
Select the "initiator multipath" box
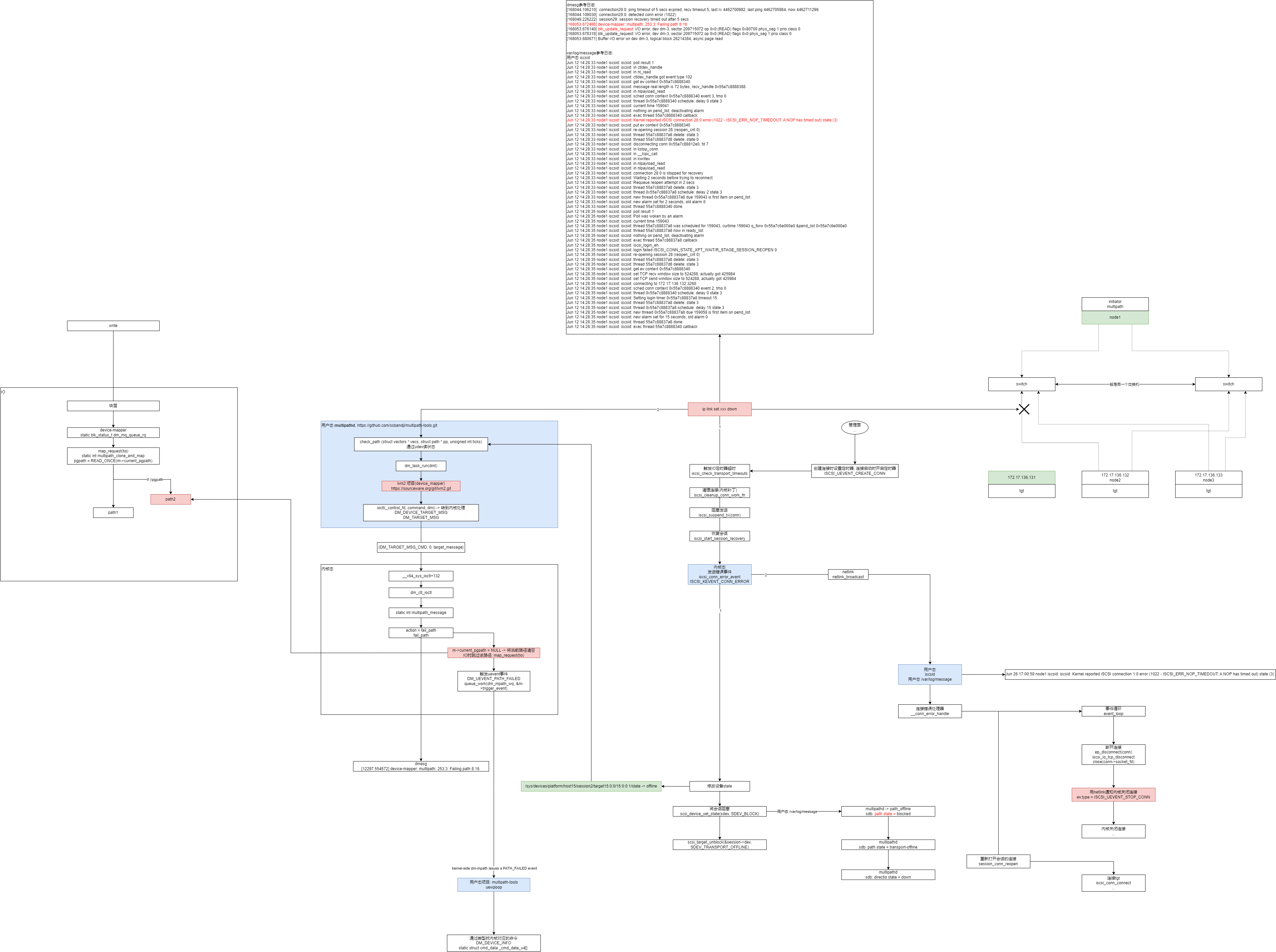point(1115,304)
